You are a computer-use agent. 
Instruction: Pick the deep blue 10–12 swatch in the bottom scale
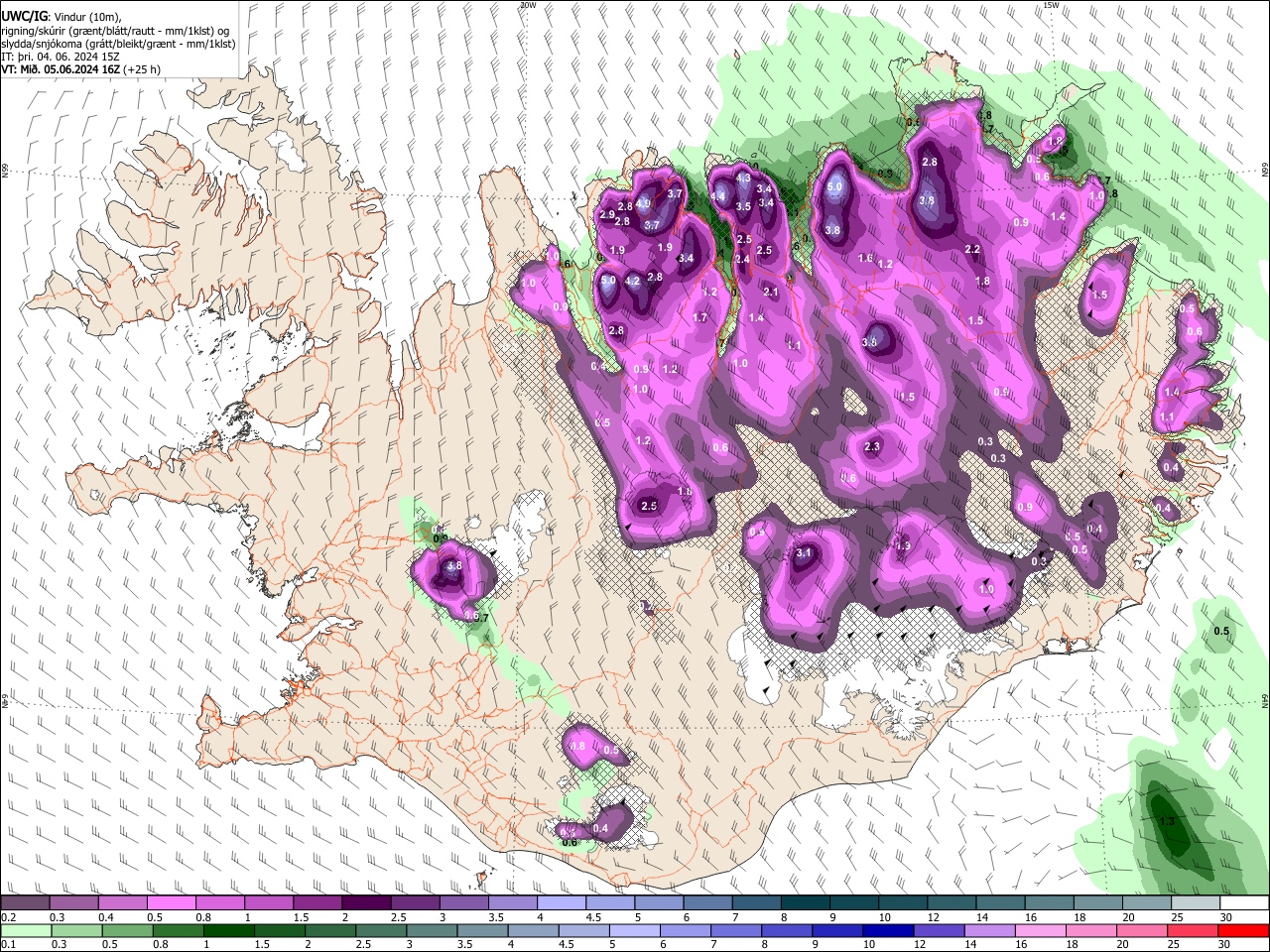(886, 930)
